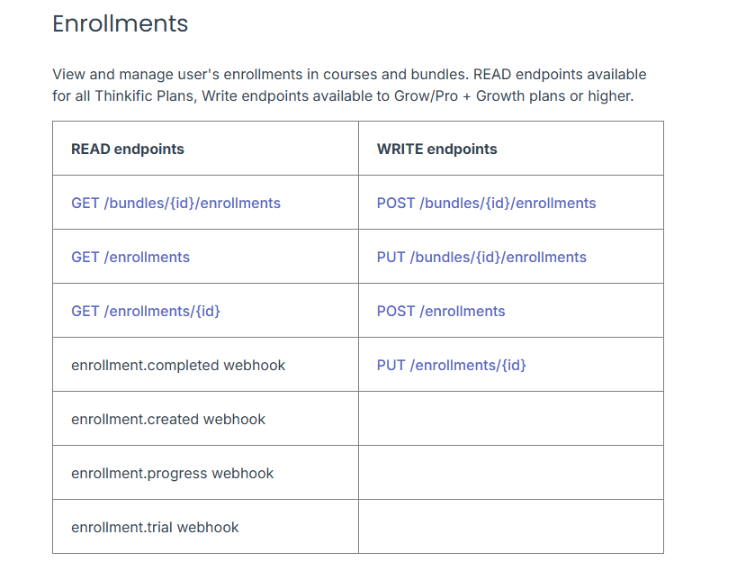Open the PUT /enrollments/{id} endpoint link
744x586 pixels.
(x=451, y=365)
